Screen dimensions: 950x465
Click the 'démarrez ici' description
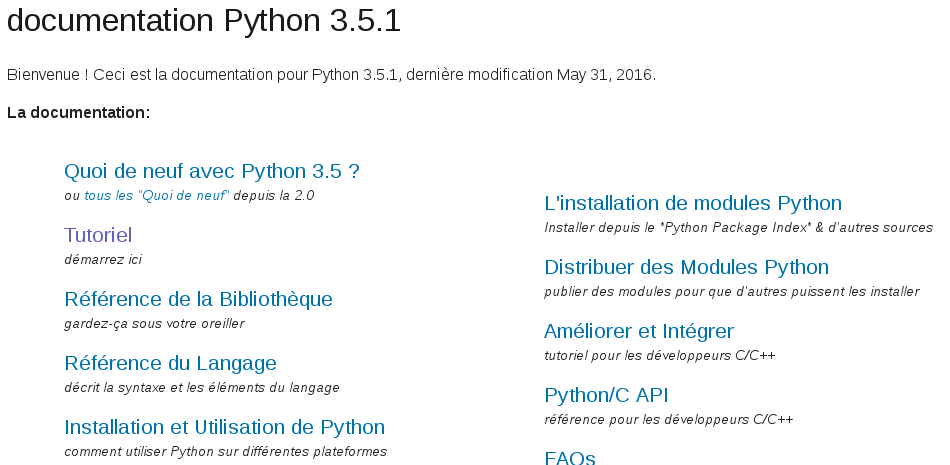tap(103, 259)
